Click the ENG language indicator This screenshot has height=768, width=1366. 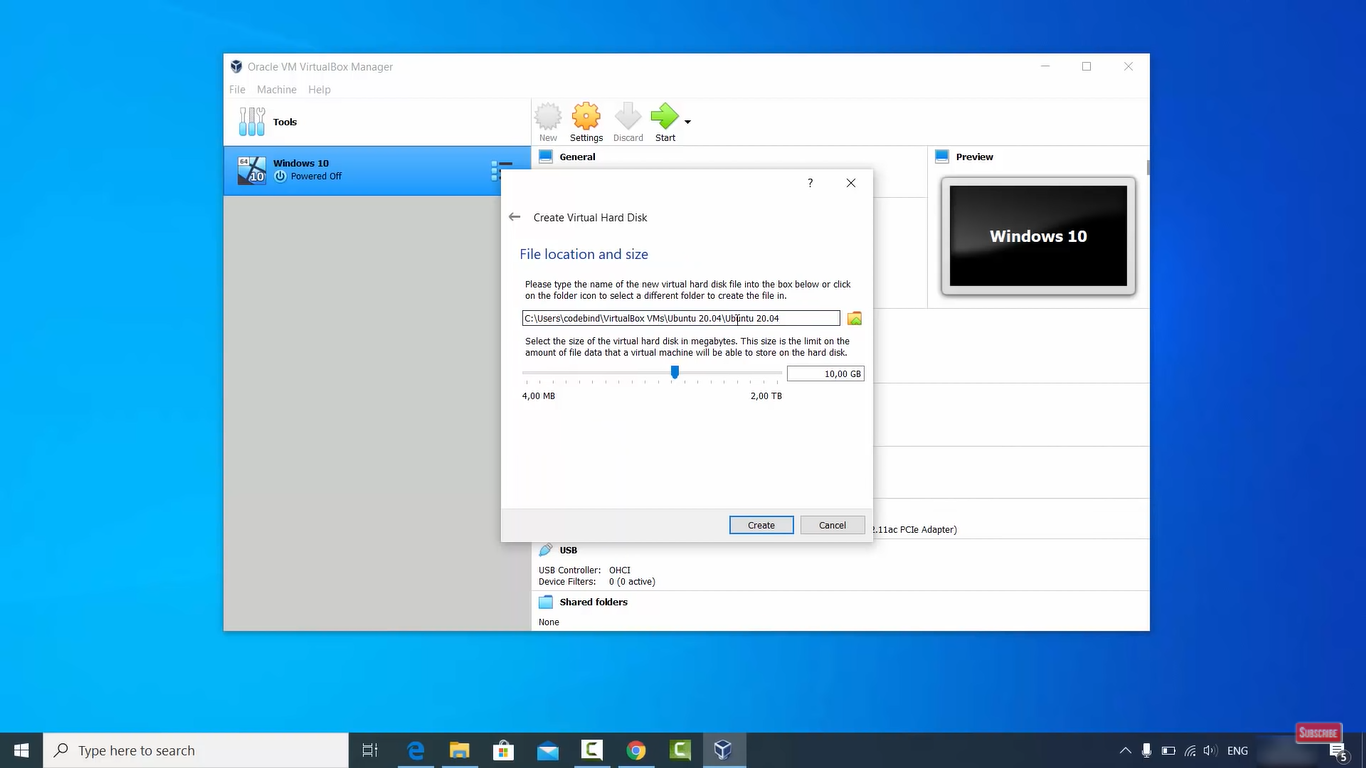click(x=1237, y=751)
